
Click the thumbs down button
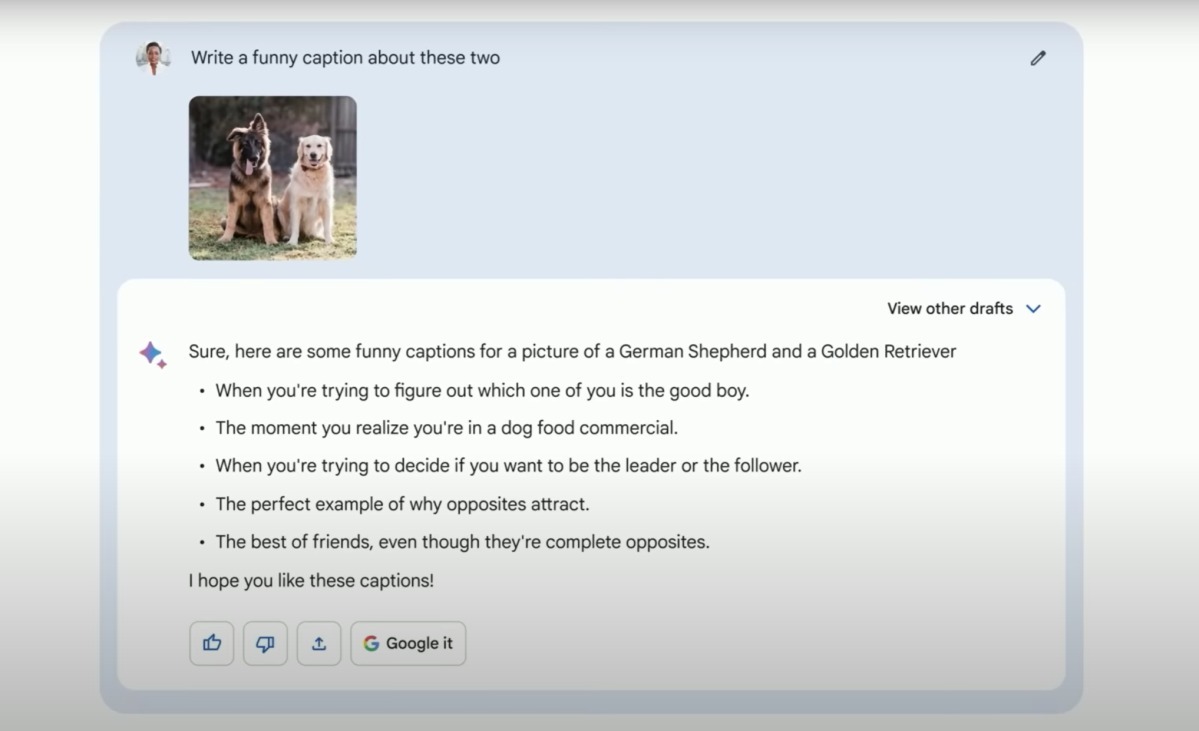click(265, 643)
